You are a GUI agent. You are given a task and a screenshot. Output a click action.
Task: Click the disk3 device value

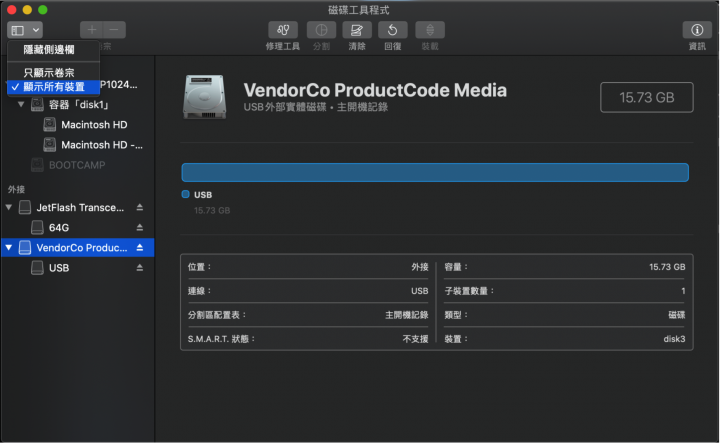pos(674,339)
